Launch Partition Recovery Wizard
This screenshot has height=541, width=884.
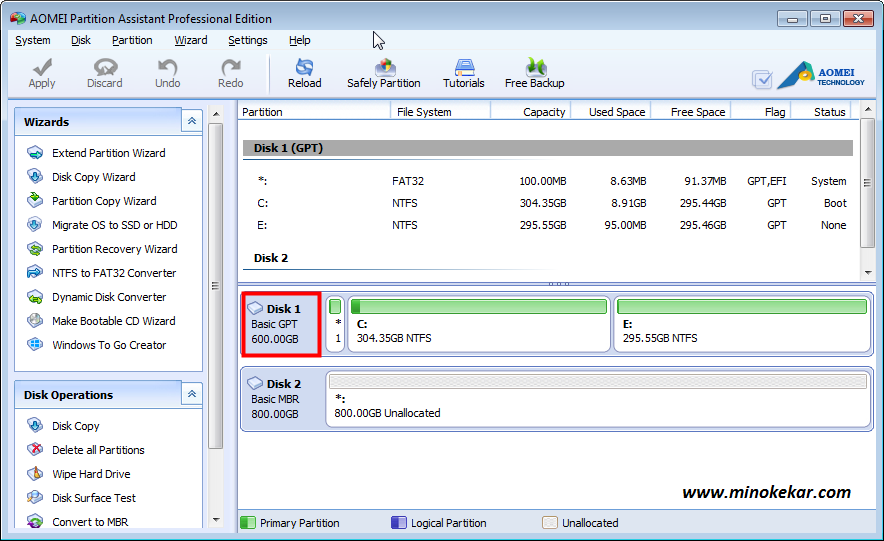click(114, 249)
